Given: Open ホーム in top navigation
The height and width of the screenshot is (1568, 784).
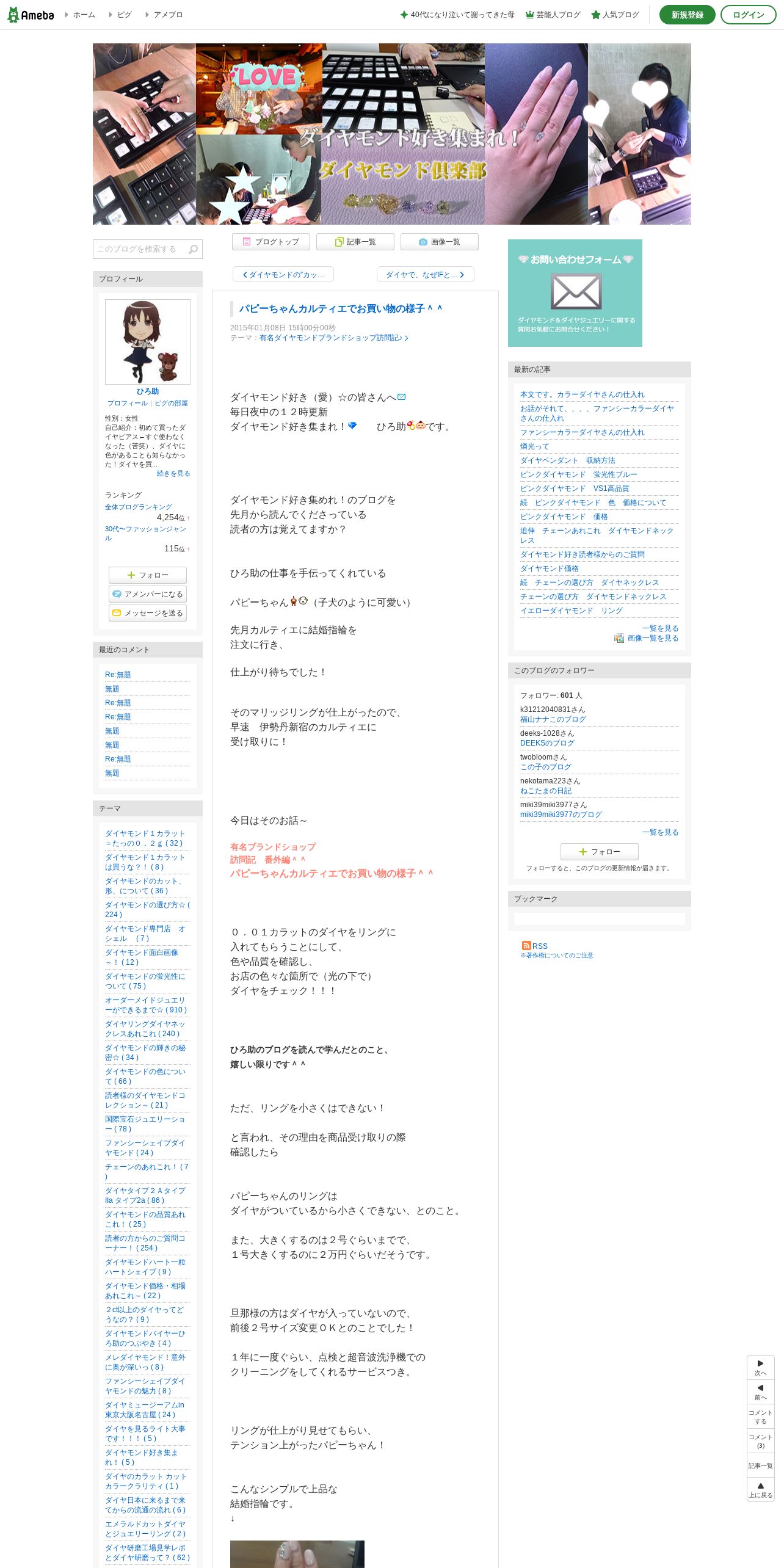Looking at the screenshot, I should (x=84, y=15).
